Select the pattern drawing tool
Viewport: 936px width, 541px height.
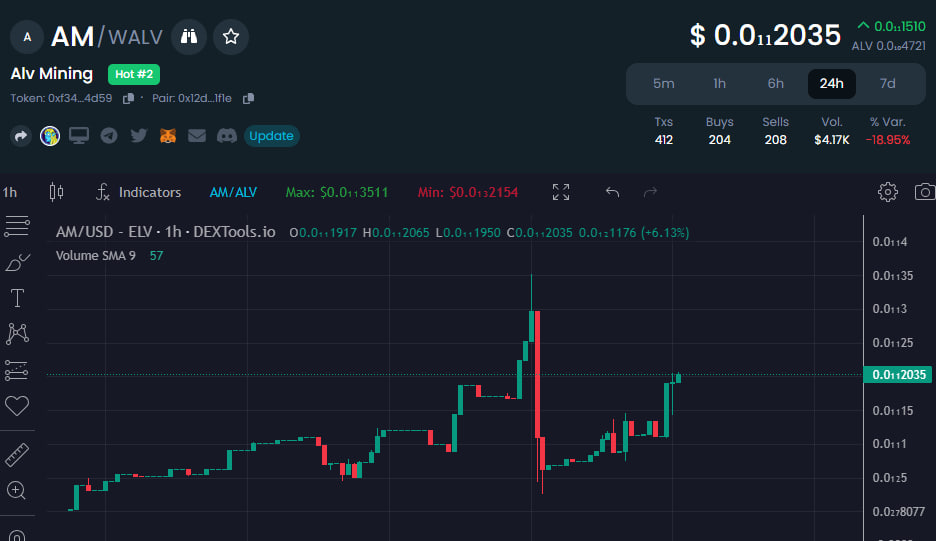point(17,334)
